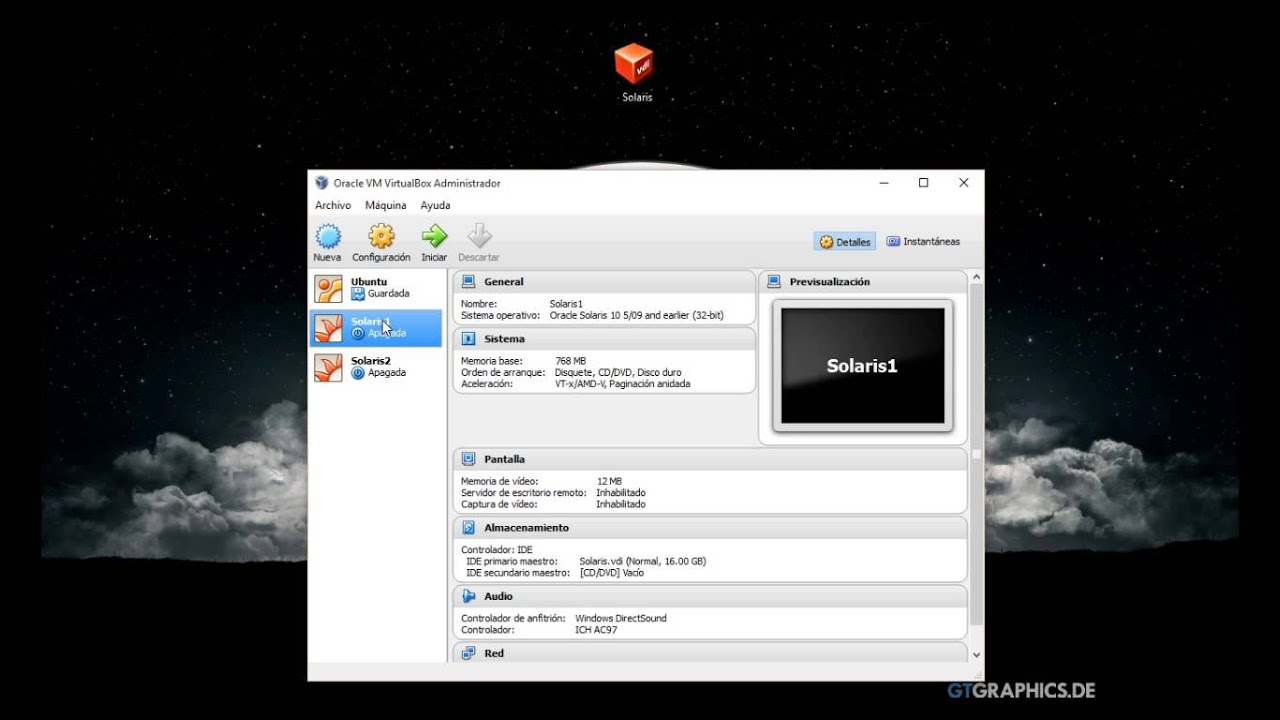This screenshot has width=1280, height=720.
Task: Open the Ayuda menu
Action: click(x=435, y=205)
